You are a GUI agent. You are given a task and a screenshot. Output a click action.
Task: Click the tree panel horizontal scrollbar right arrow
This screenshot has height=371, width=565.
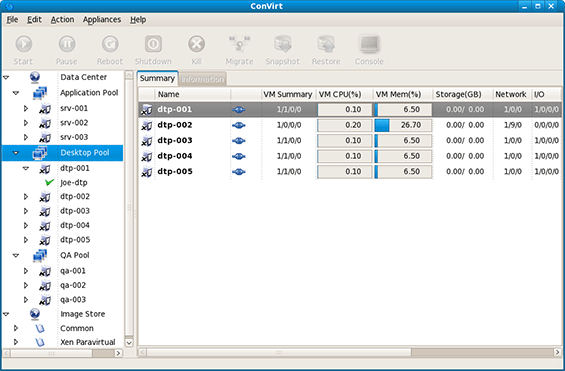click(x=118, y=353)
